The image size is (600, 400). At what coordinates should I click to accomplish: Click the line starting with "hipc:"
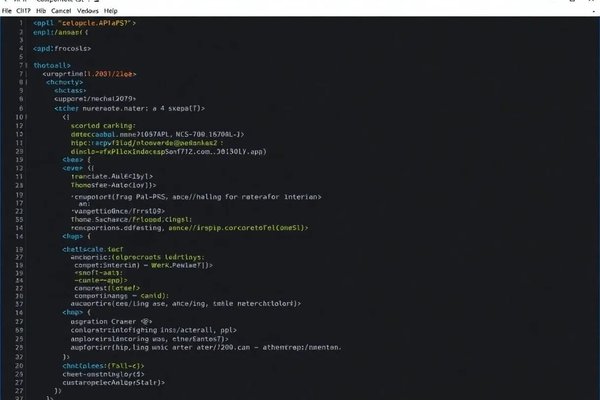coord(147,143)
